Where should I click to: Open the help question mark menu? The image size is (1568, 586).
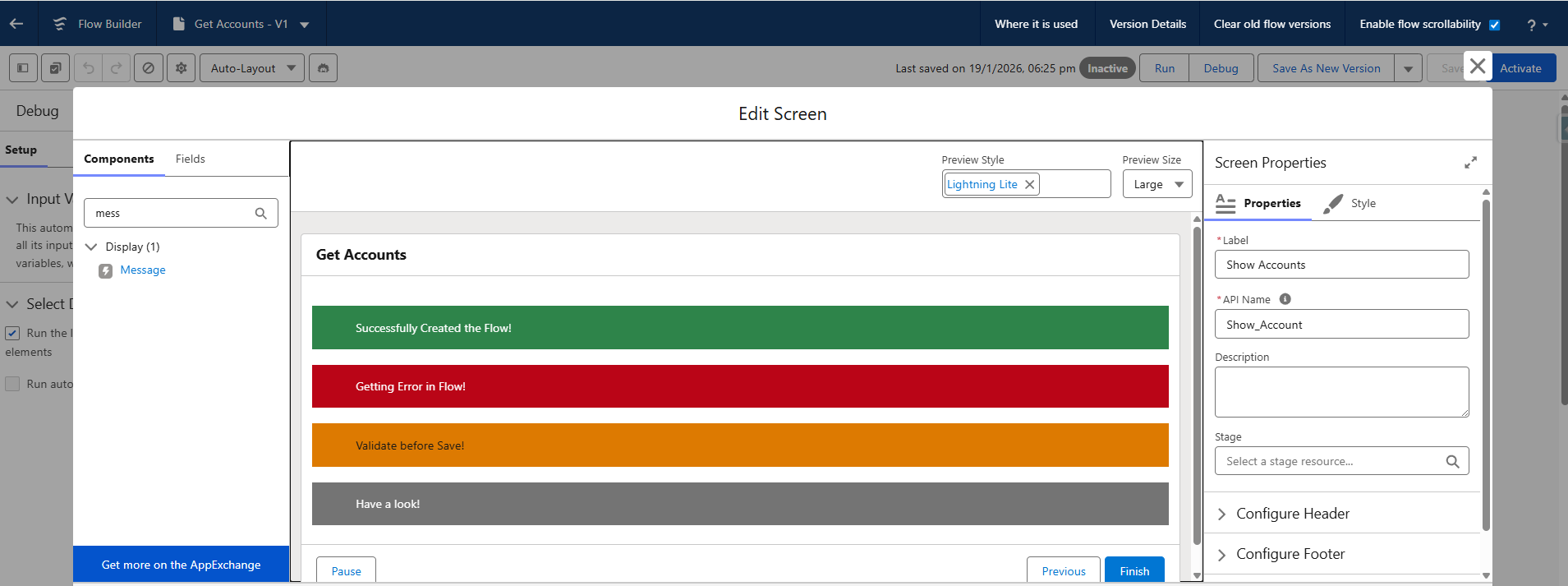[x=1536, y=25]
